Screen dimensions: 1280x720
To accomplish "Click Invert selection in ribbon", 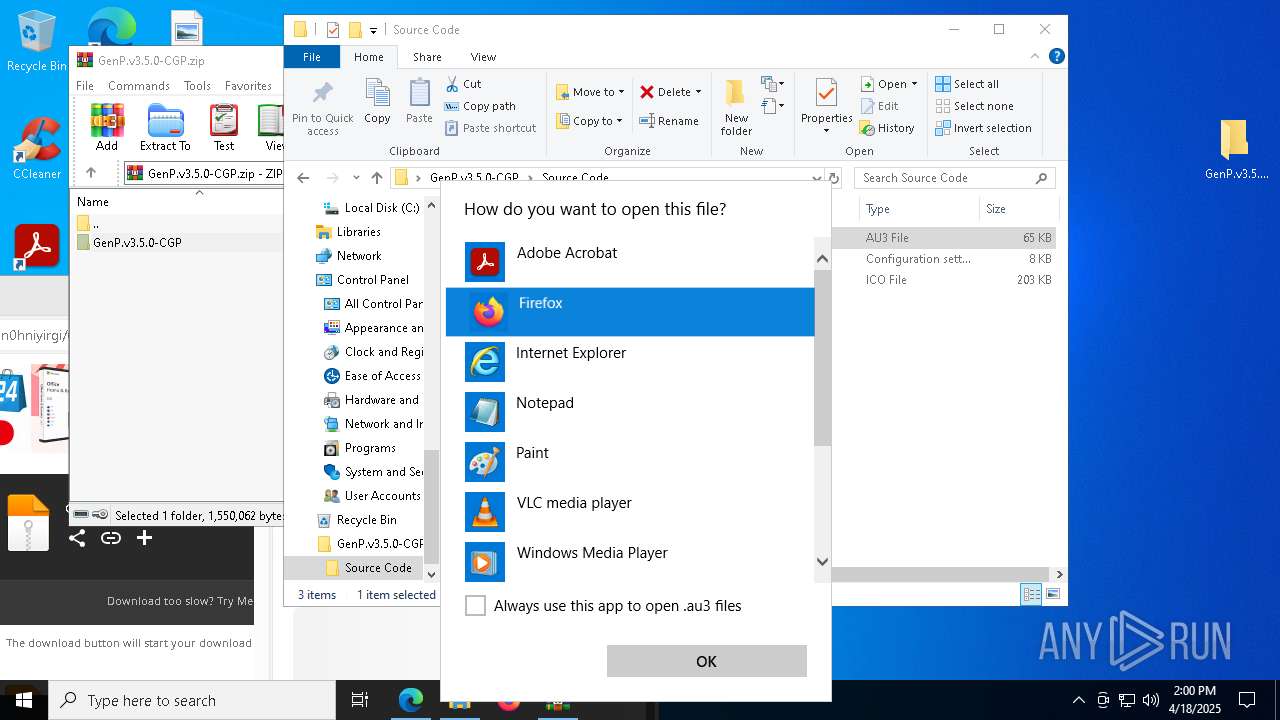I will click(x=983, y=128).
